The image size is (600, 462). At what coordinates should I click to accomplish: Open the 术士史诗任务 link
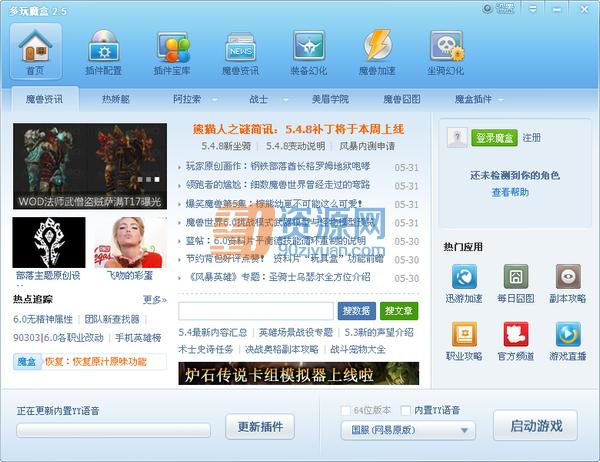pyautogui.click(x=205, y=349)
